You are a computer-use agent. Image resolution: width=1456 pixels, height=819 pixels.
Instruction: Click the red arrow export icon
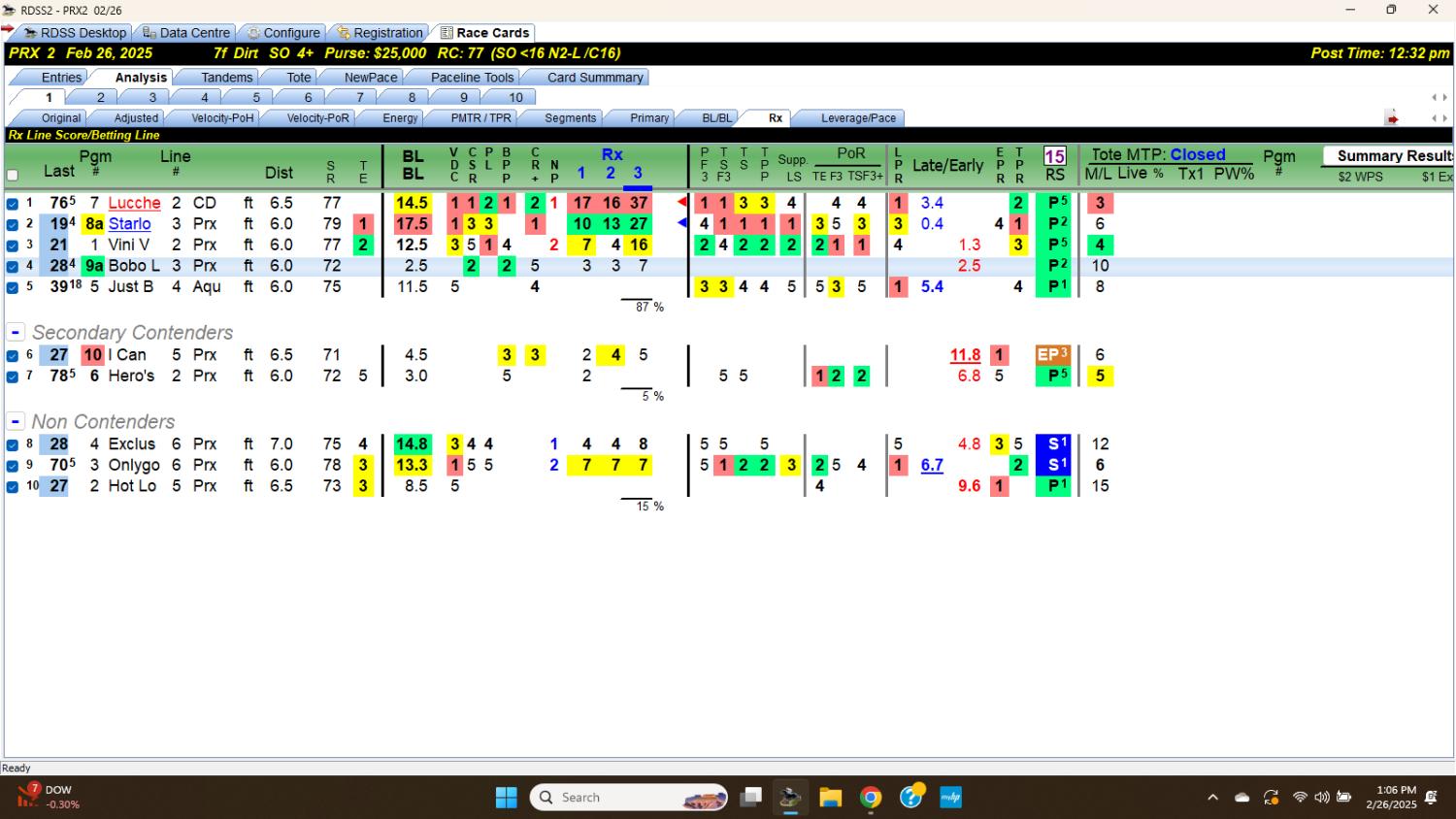(x=1392, y=118)
